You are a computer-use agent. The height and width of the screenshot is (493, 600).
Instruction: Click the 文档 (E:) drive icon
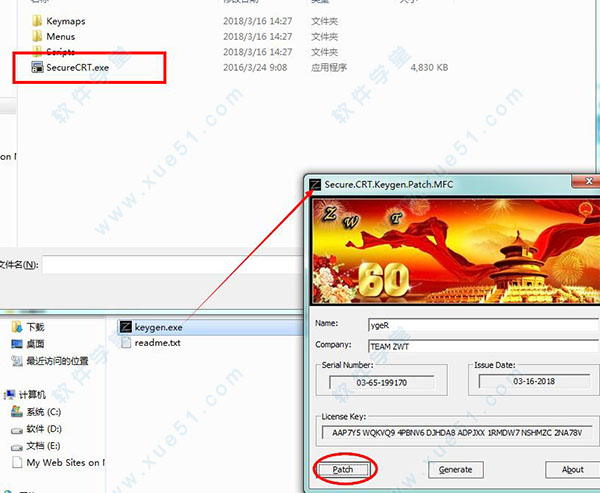point(17,447)
